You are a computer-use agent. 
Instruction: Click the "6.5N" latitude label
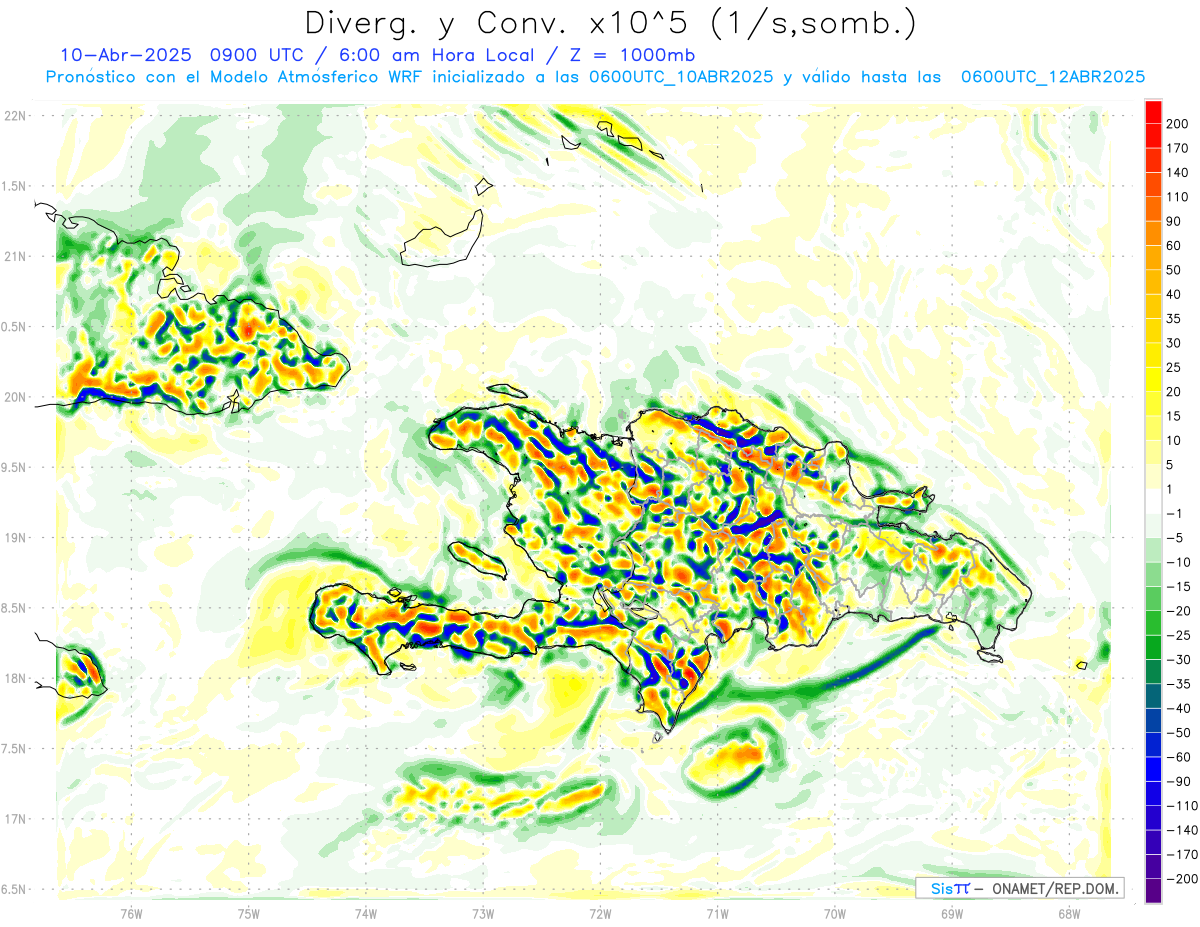pos(14,889)
